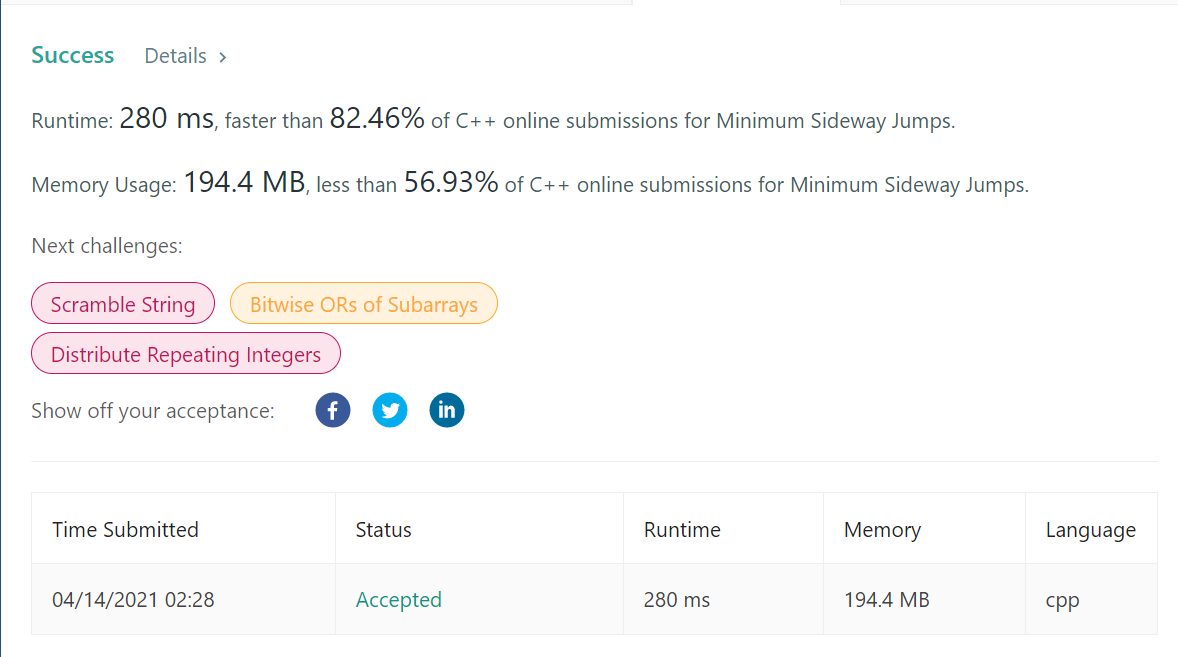This screenshot has height=657, width=1178.
Task: Click the Language column header
Action: [1090, 528]
